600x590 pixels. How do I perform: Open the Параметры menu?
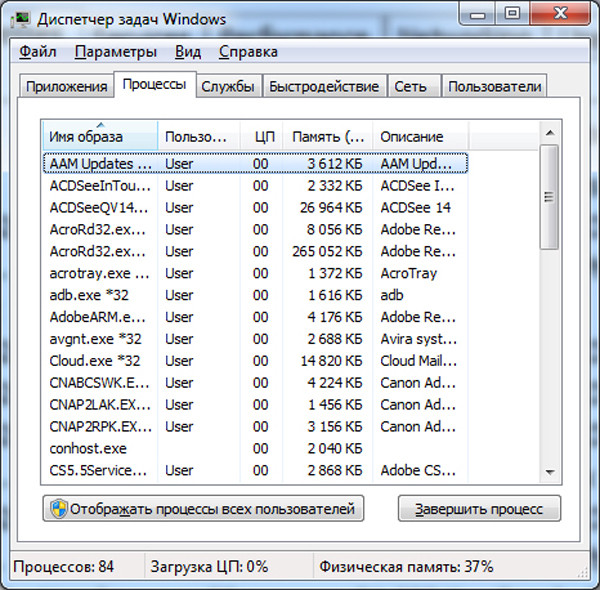pos(115,51)
